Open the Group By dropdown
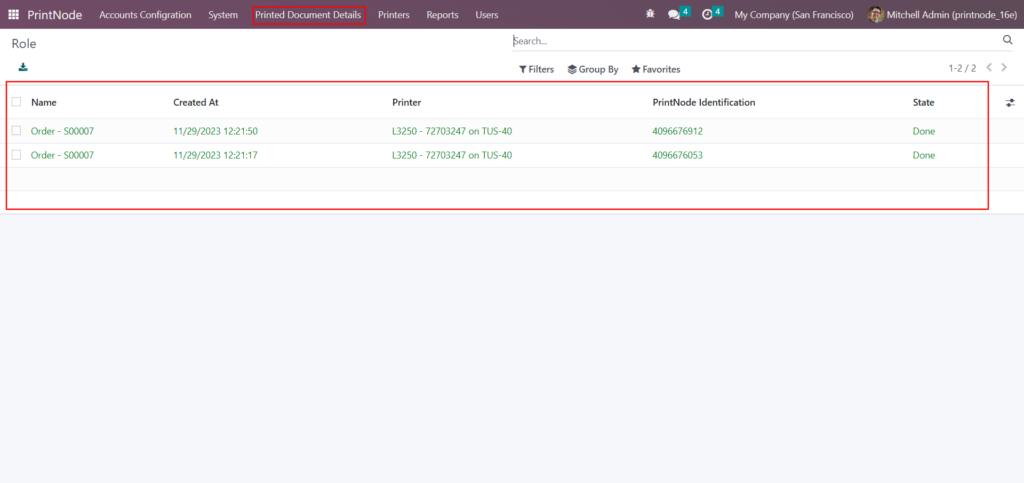The width and height of the screenshot is (1024, 483). (593, 69)
